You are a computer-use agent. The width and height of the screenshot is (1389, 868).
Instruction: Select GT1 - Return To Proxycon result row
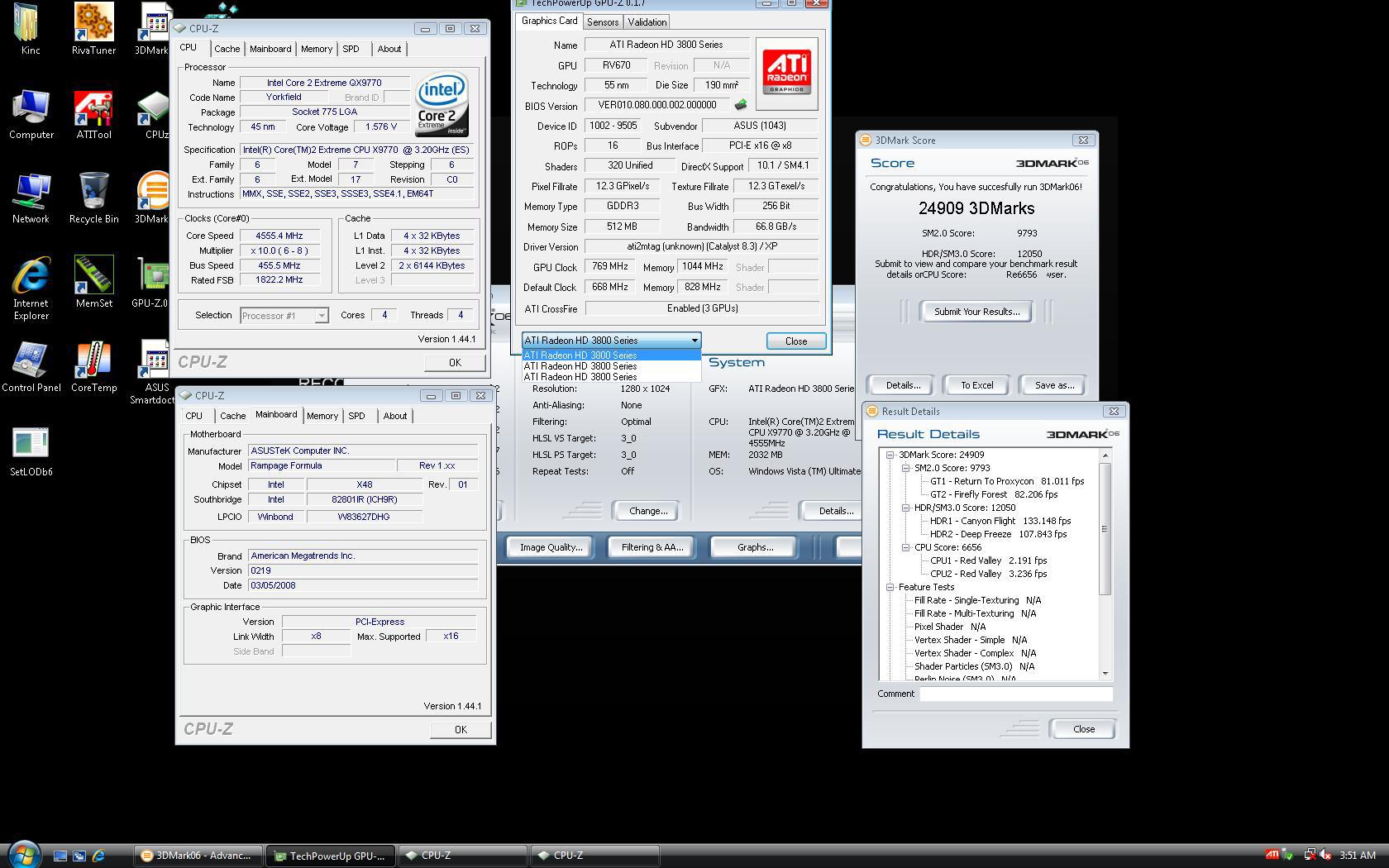click(1007, 481)
